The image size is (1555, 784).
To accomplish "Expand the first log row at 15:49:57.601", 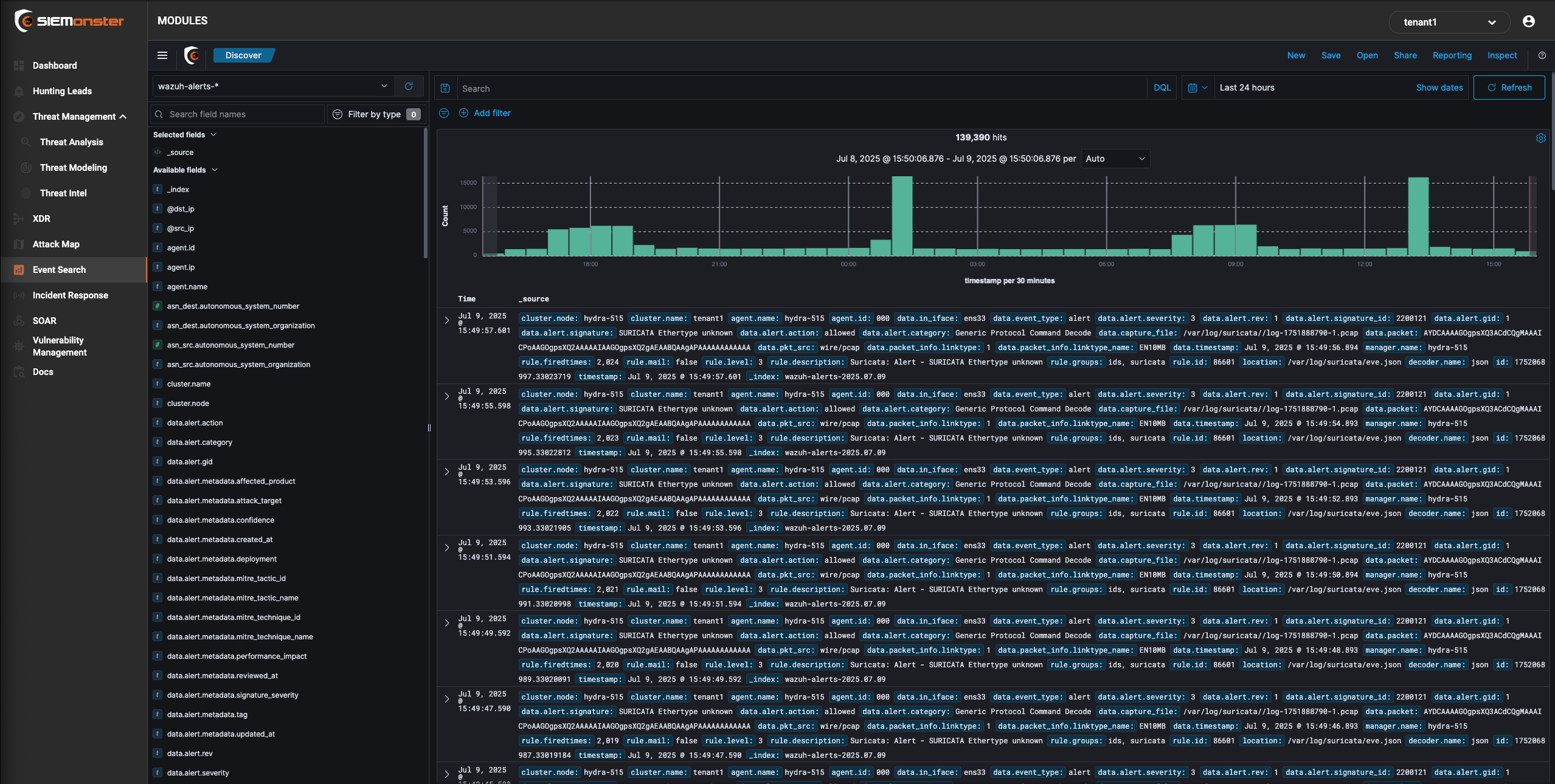I will click(447, 320).
